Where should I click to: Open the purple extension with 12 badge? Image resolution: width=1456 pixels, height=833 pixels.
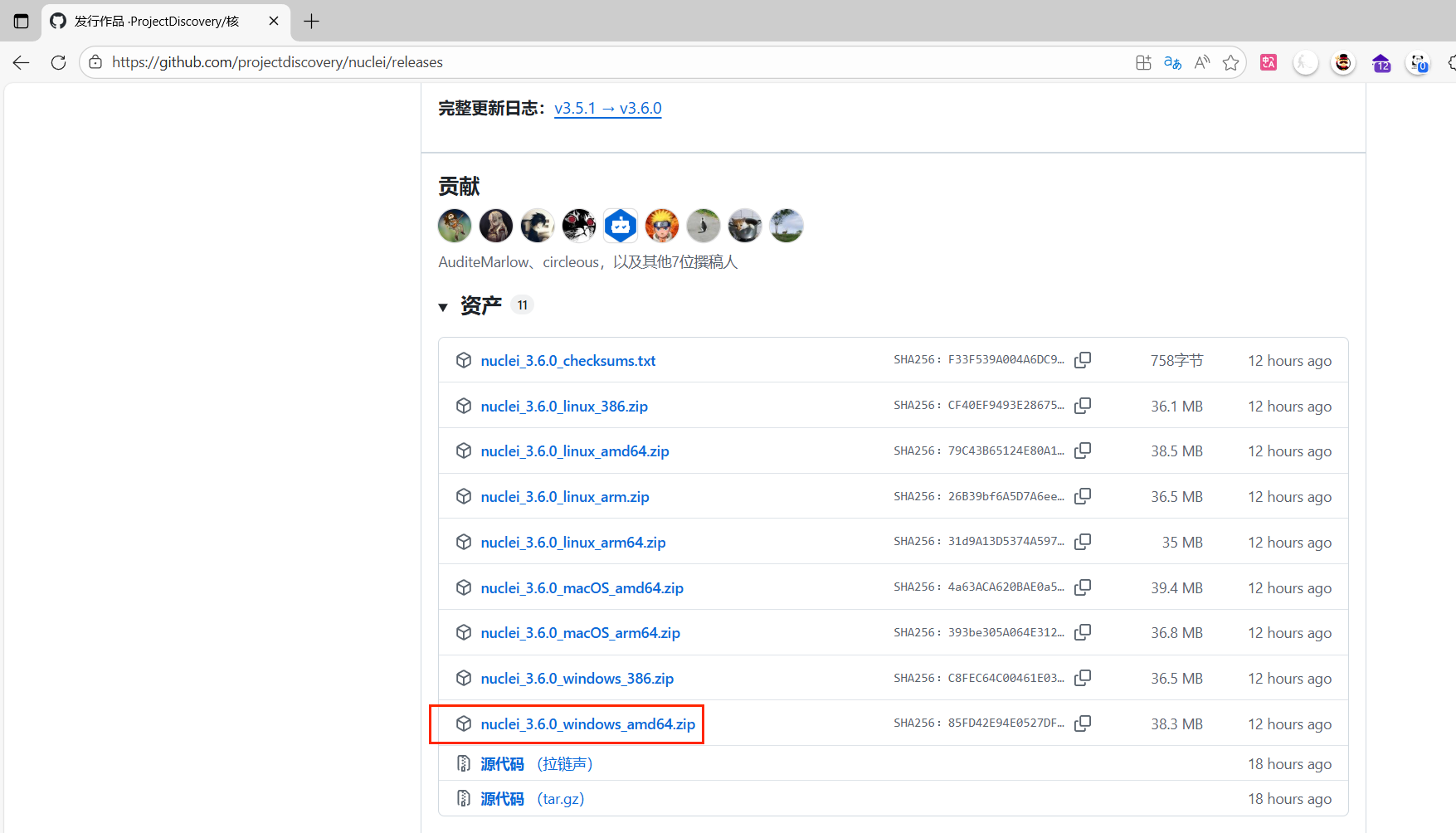pyautogui.click(x=1381, y=63)
